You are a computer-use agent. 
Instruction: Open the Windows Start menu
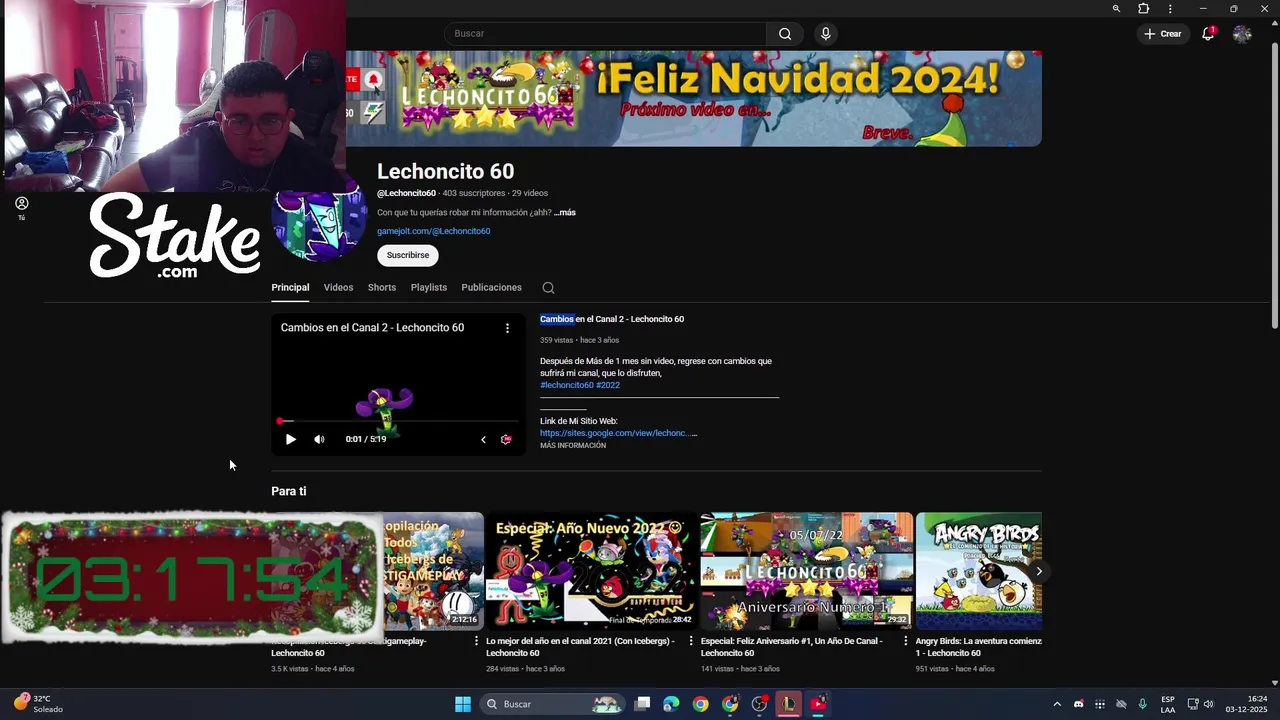(x=463, y=704)
